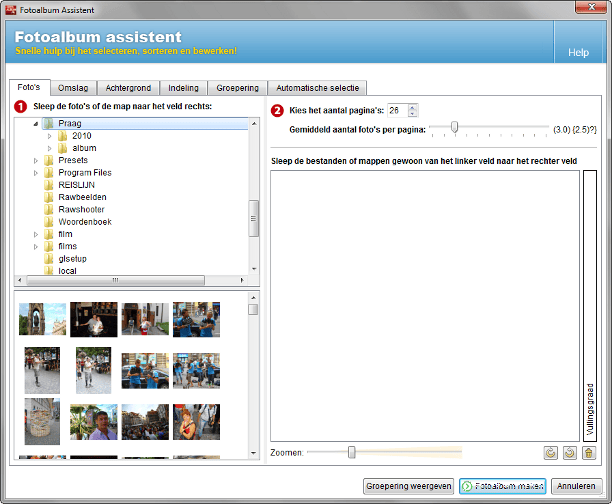Image resolution: width=612 pixels, height=504 pixels.
Task: Click the folder tree horizontal scrollbar thumb
Action: [116, 280]
